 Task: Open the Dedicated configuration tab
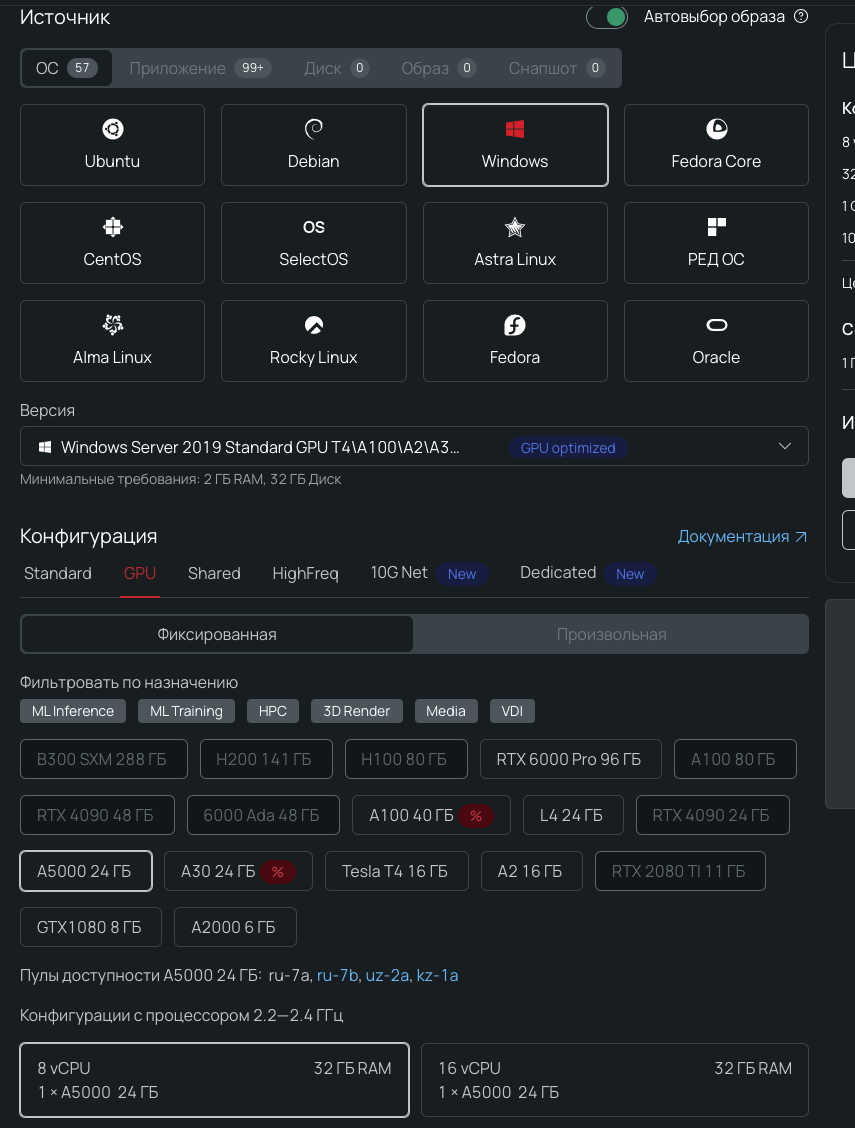587,573
